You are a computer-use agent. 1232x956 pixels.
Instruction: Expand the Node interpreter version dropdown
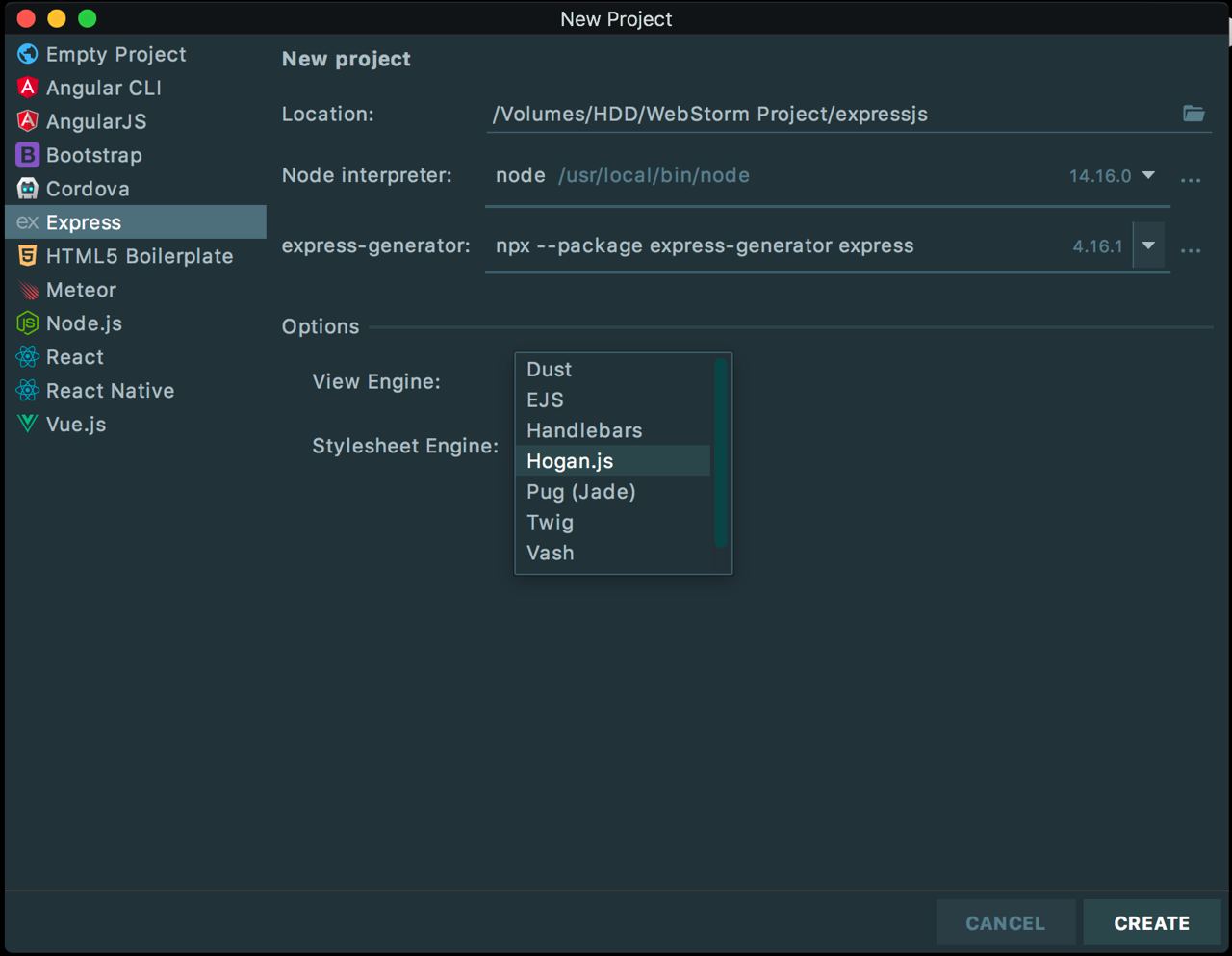tap(1148, 175)
